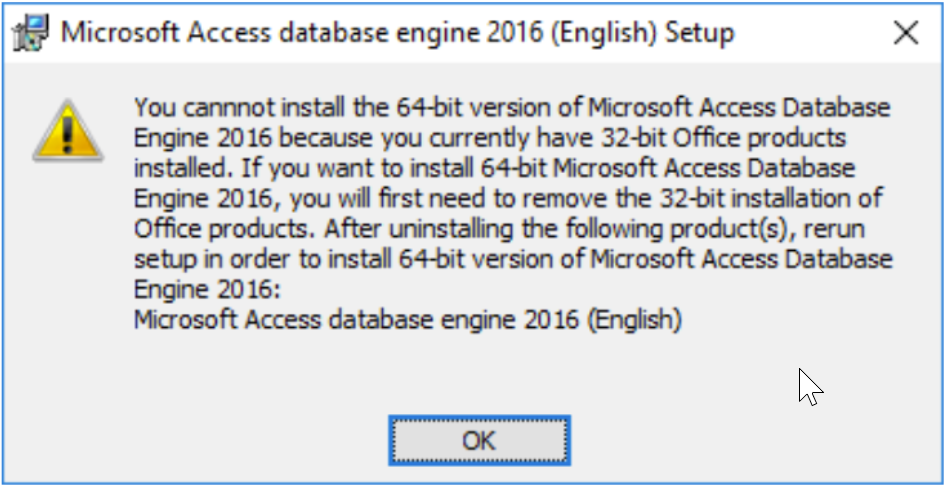
Task: Close the Setup dialog with the X
Action: pos(906,33)
